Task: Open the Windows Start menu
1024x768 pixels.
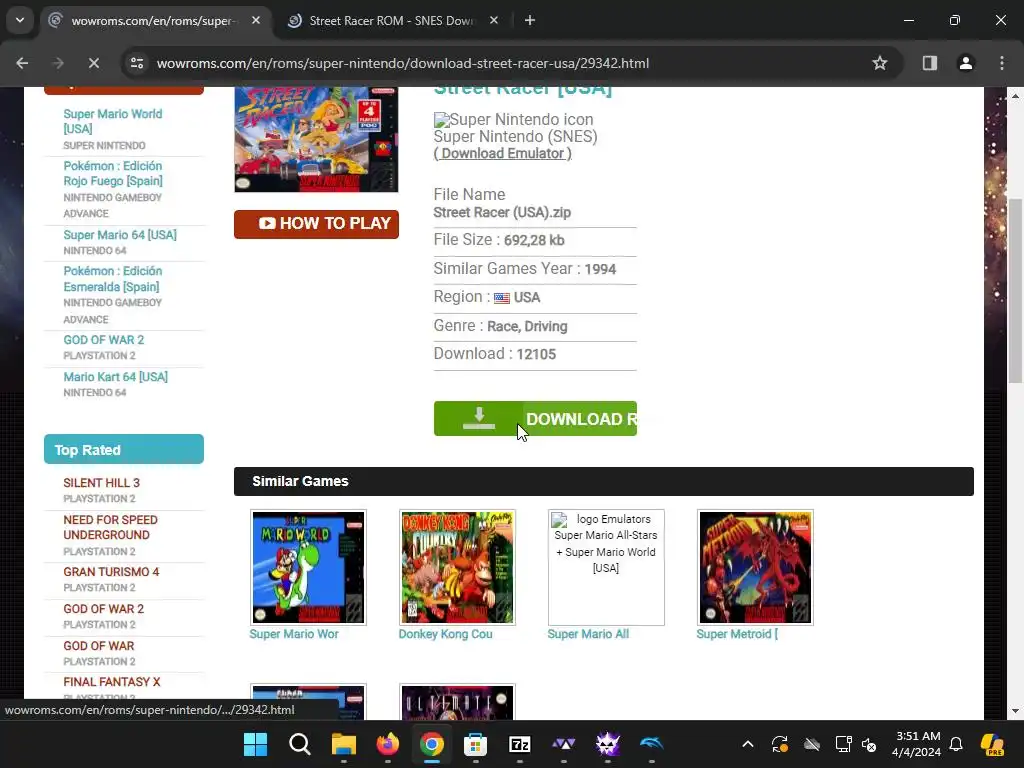Action: tap(255, 744)
